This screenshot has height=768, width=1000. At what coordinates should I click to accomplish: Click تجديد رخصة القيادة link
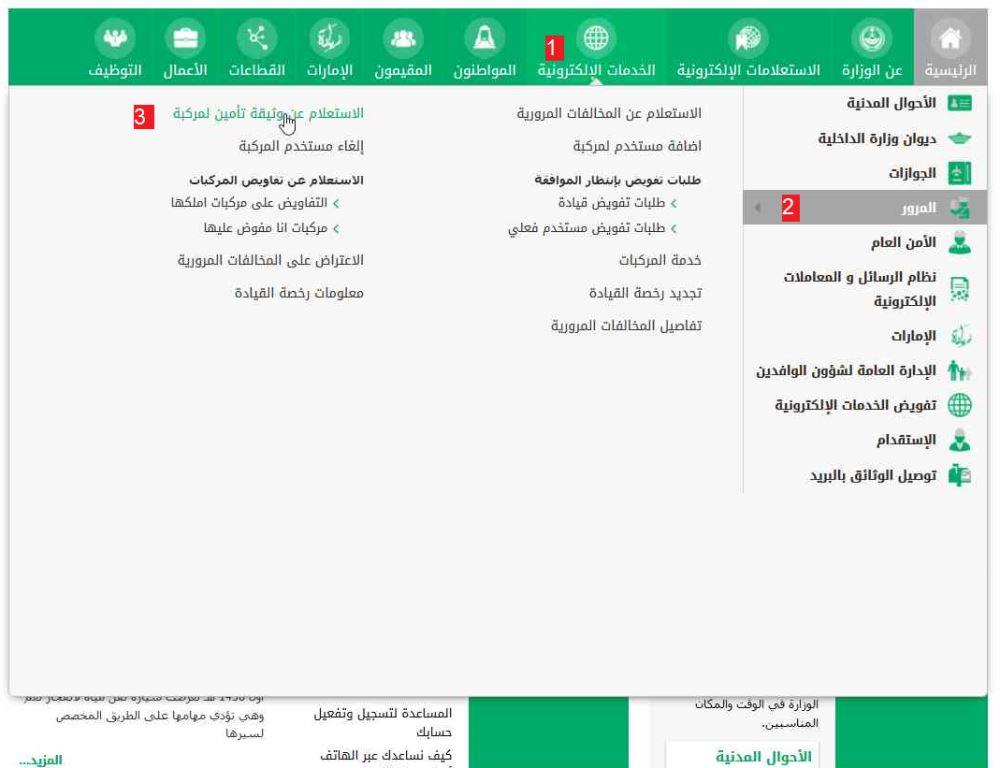tap(644, 293)
